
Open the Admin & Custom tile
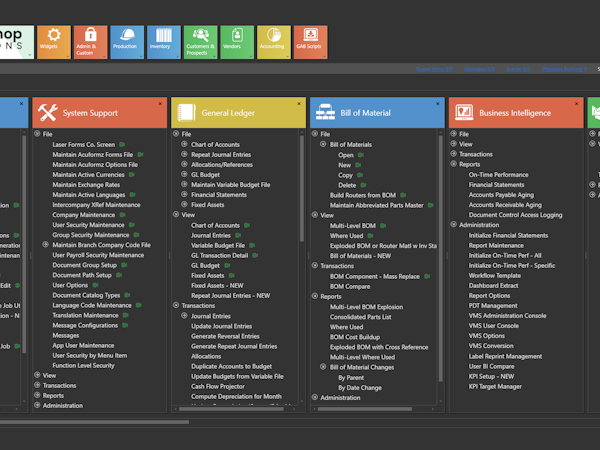point(90,42)
